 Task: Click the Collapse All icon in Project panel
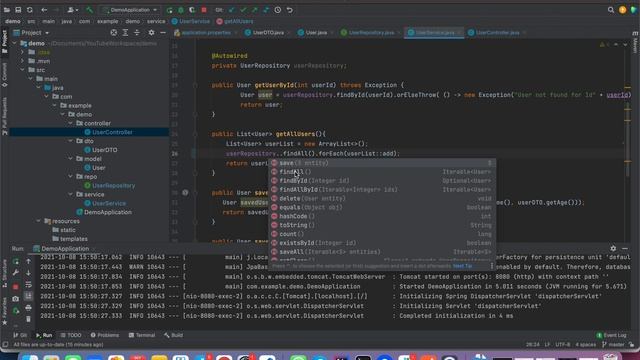click(x=137, y=33)
